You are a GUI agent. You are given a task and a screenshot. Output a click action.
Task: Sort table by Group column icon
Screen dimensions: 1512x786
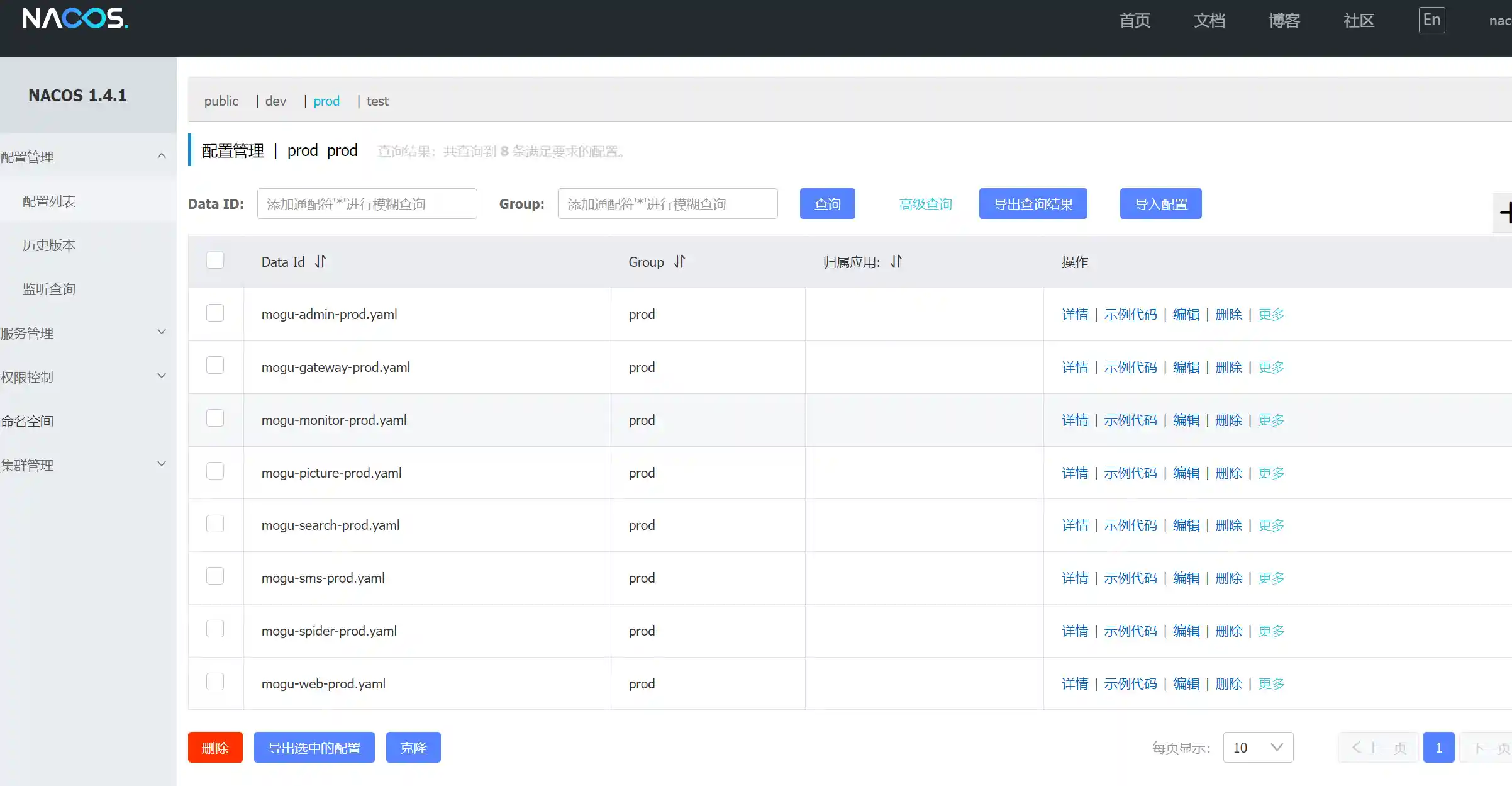point(680,261)
